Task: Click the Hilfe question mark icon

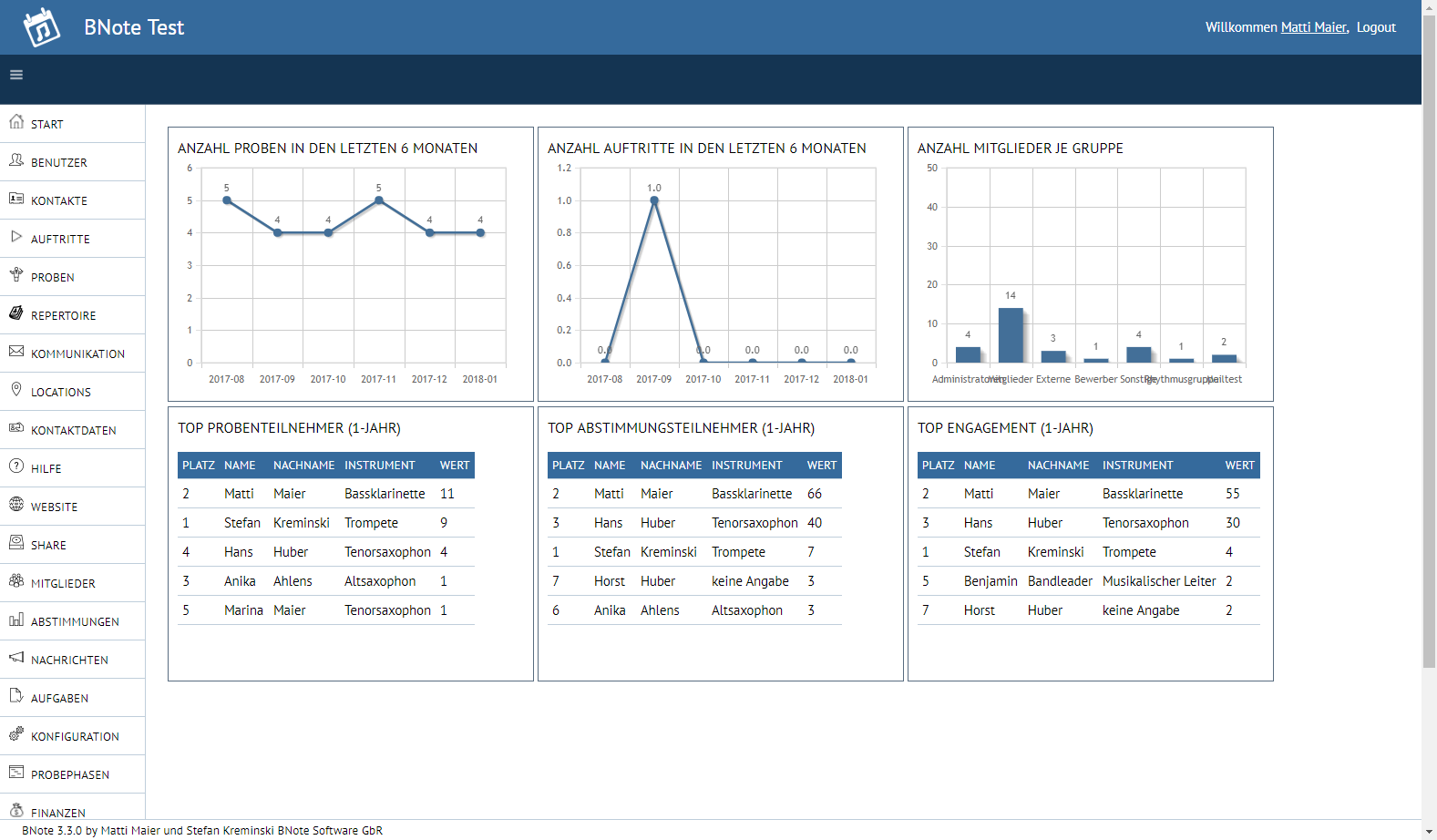Action: 16,466
